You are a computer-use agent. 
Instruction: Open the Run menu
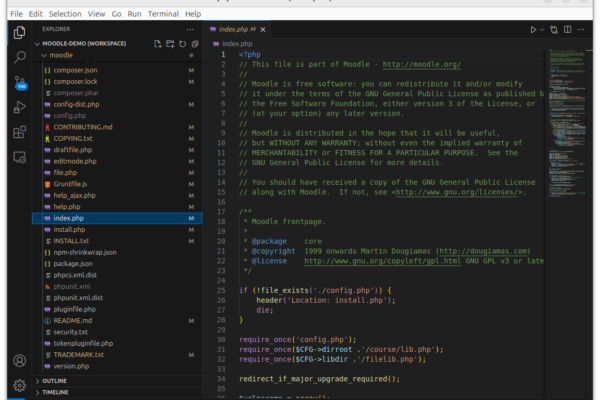click(134, 14)
